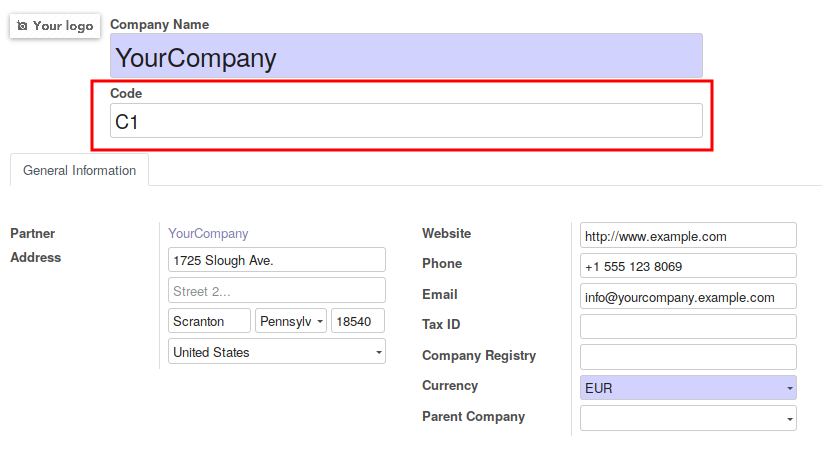This screenshot has width=822, height=453.
Task: Click the Phone number field
Action: coord(688,266)
